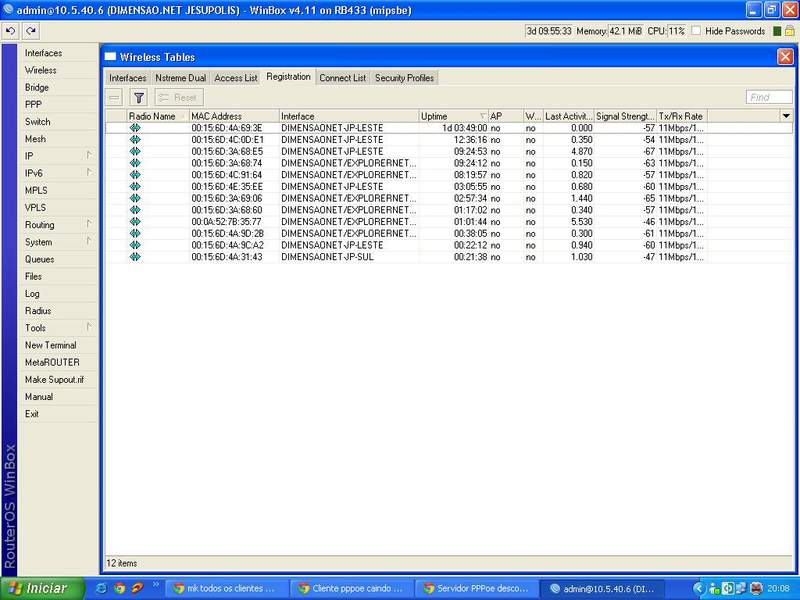Click Exit in sidebar
800x600 pixels.
pos(58,414)
